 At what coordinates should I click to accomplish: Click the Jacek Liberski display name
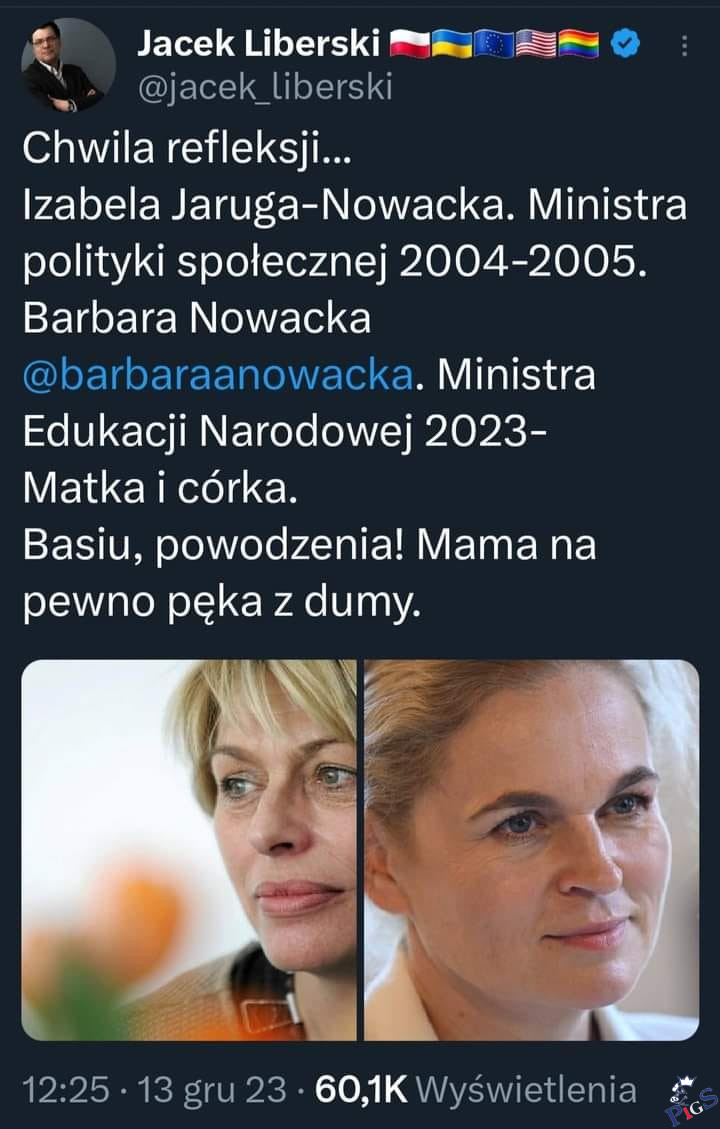[258, 43]
